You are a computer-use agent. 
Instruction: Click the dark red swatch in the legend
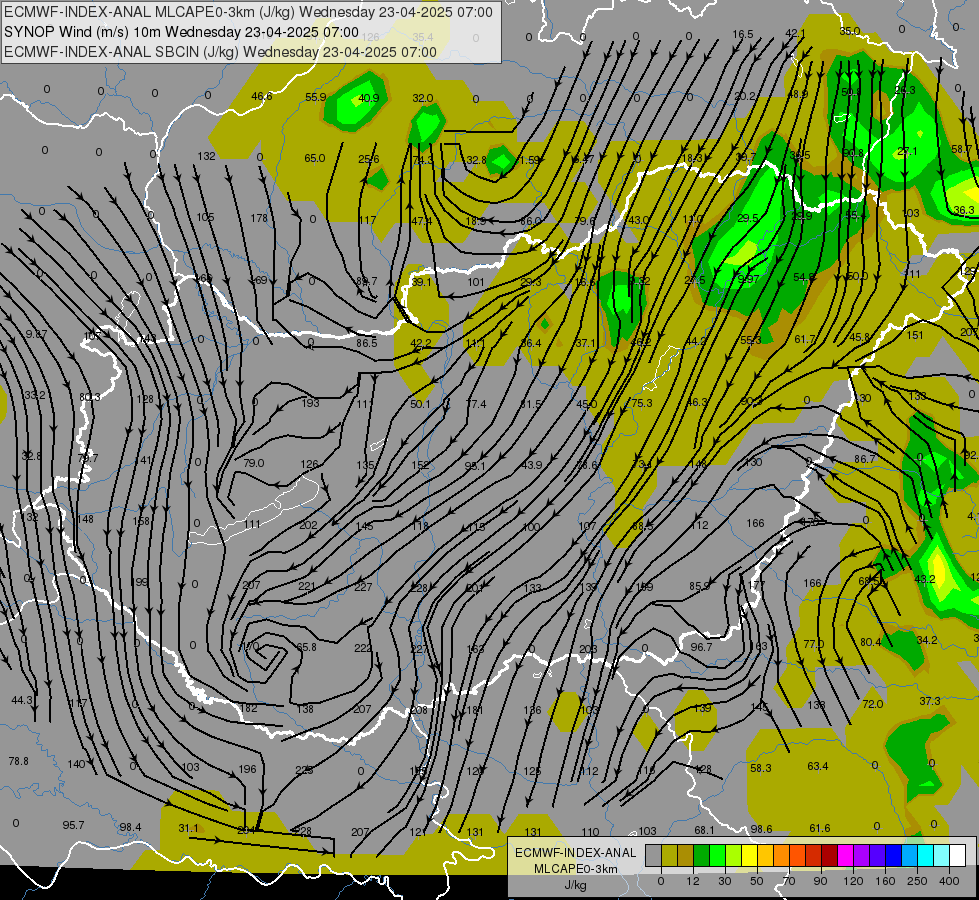pos(830,856)
